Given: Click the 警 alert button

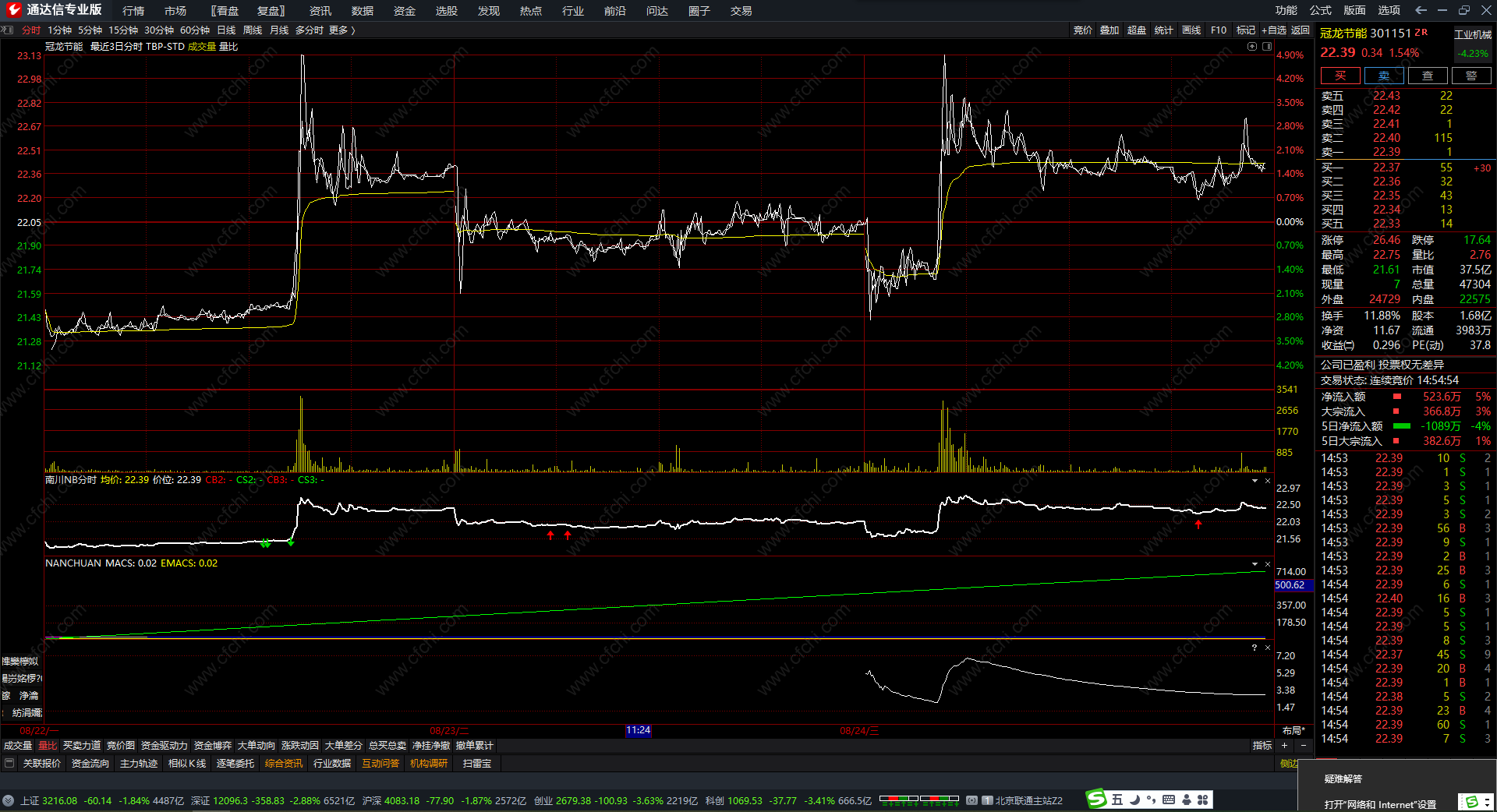Looking at the screenshot, I should (x=1471, y=76).
